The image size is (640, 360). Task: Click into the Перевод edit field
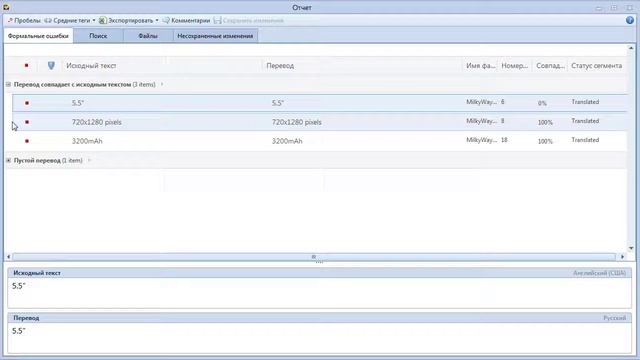click(x=319, y=338)
